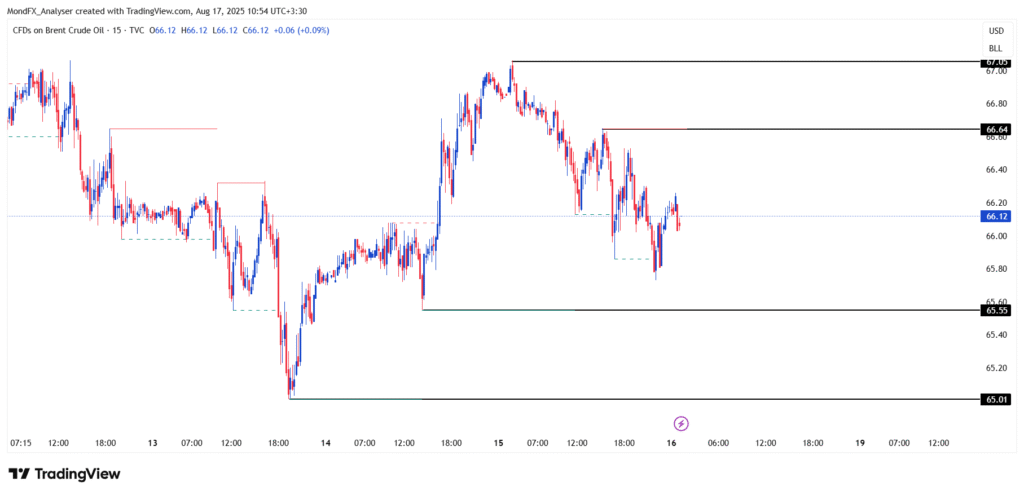Select the 67.05 price level label

click(x=995, y=62)
